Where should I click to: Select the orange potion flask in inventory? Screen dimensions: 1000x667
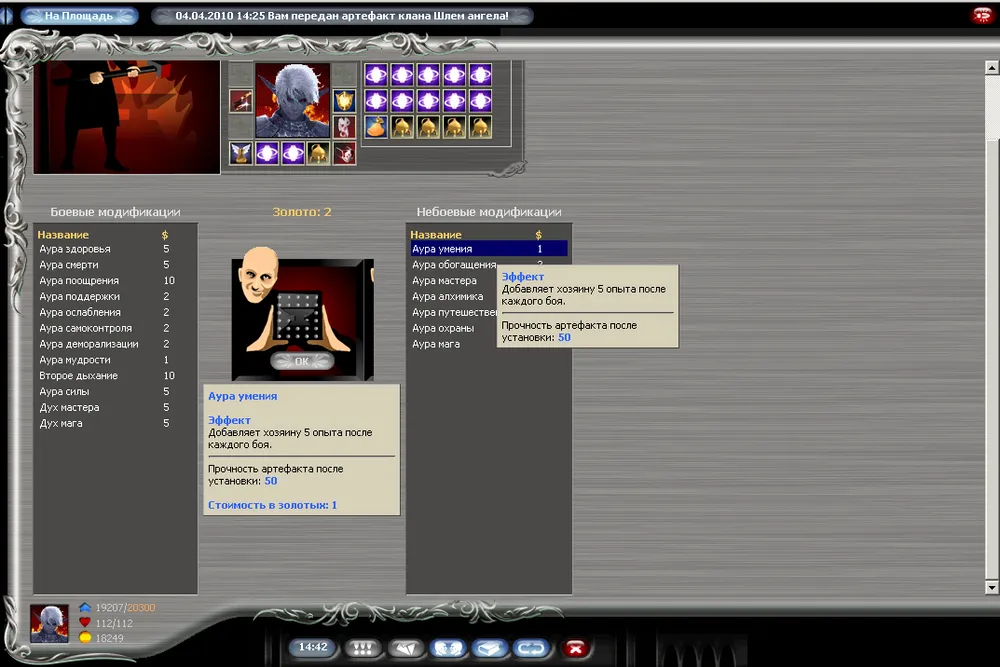376,127
